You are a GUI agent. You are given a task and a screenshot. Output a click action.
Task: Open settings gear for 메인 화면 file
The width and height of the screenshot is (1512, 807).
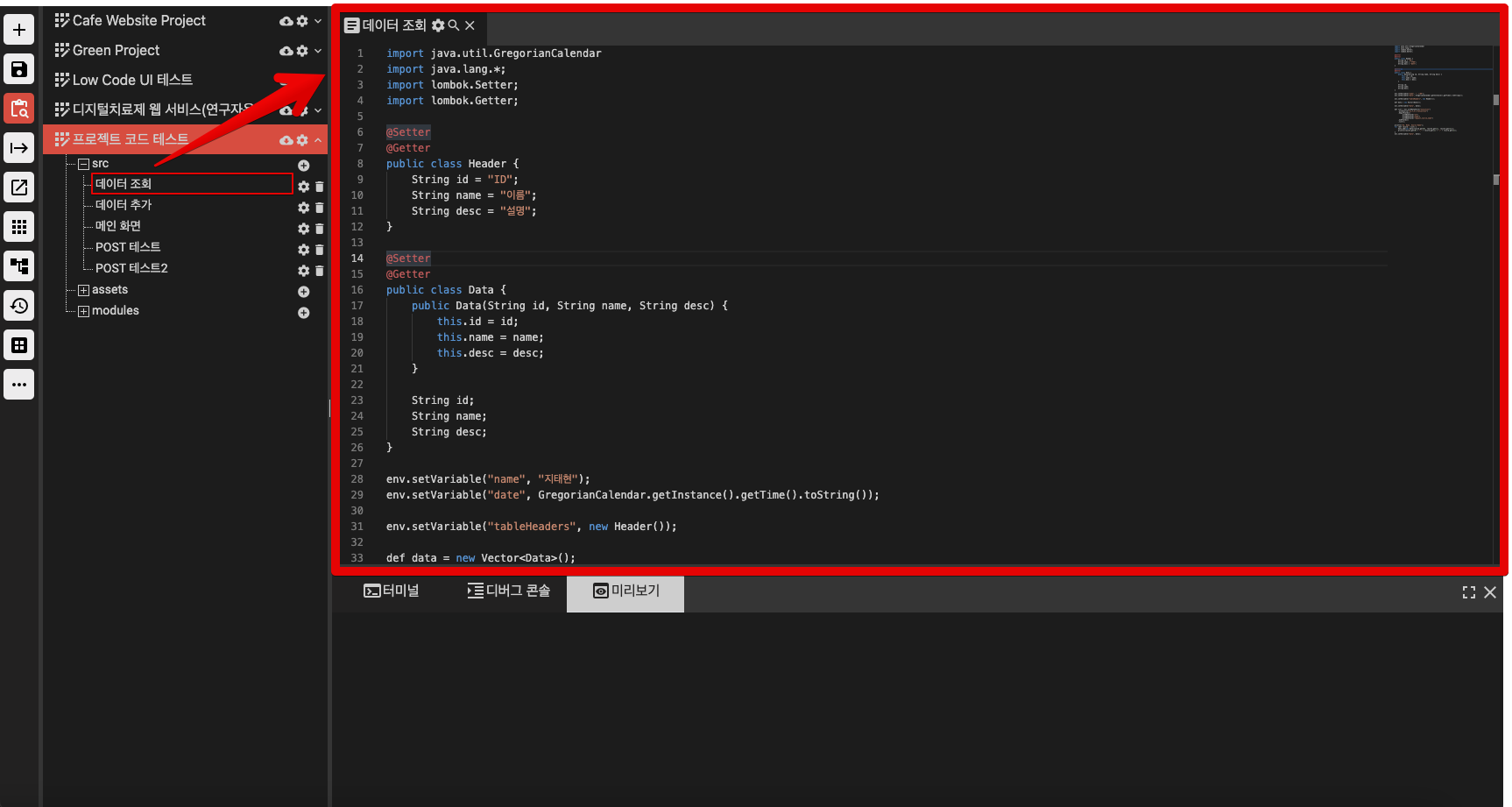[303, 229]
